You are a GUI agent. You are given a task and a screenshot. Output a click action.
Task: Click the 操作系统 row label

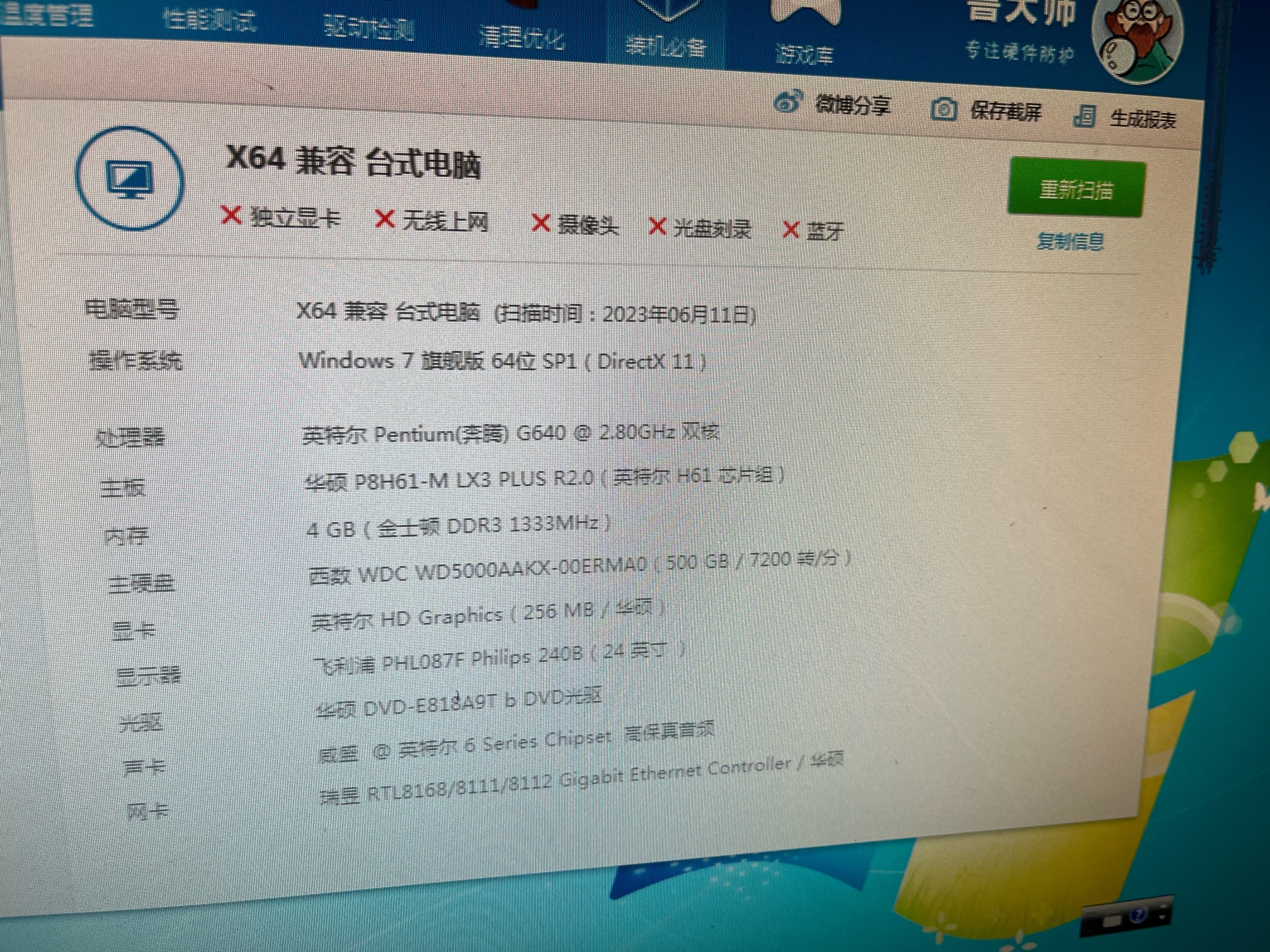[136, 361]
